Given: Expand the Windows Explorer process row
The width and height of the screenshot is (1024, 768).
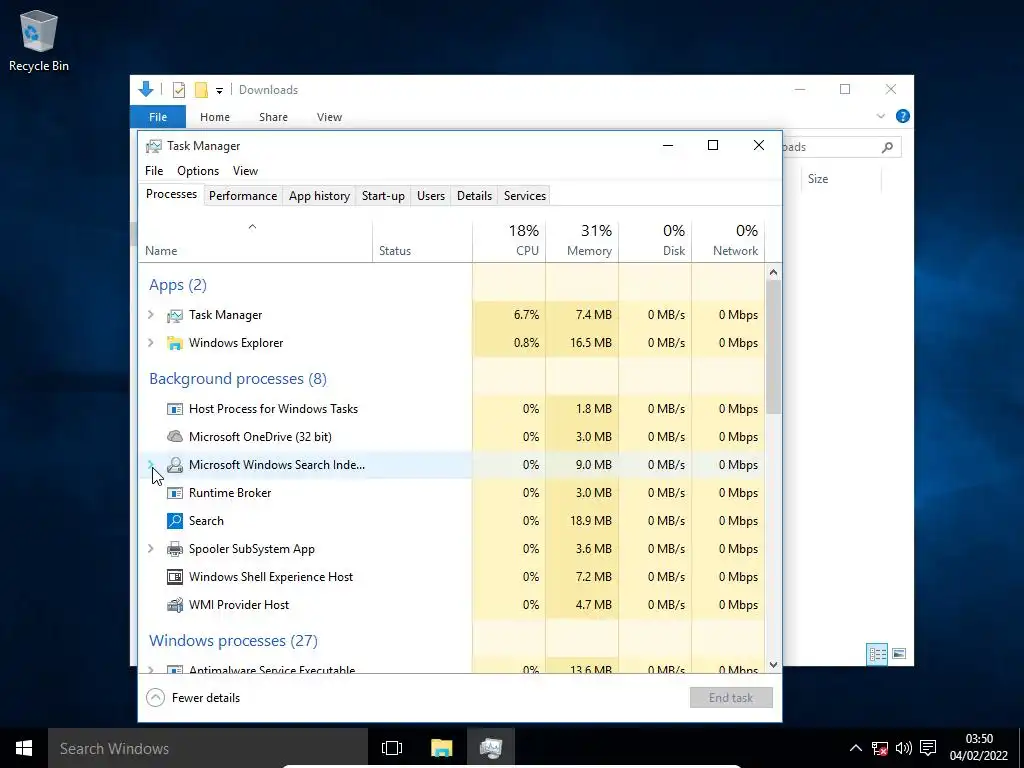Looking at the screenshot, I should click(x=151, y=343).
